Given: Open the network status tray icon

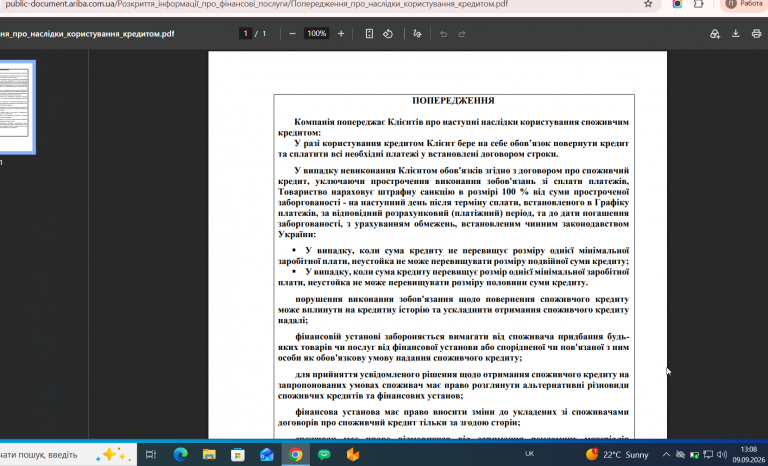Looking at the screenshot, I should [x=680, y=455].
